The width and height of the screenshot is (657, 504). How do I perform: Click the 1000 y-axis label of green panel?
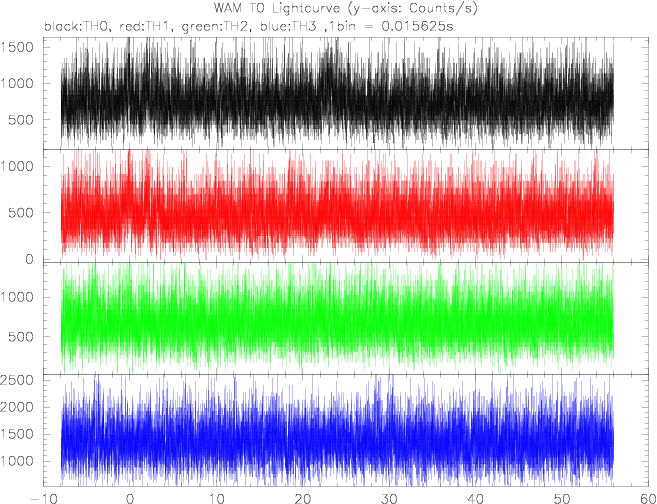coord(18,297)
